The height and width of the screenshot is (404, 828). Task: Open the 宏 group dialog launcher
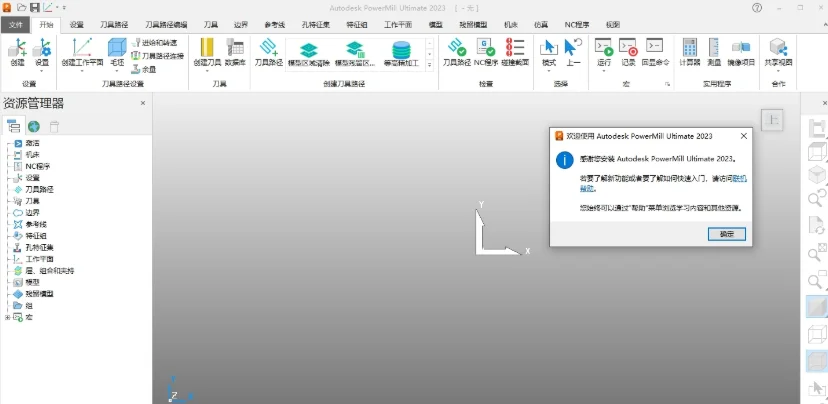coord(667,84)
